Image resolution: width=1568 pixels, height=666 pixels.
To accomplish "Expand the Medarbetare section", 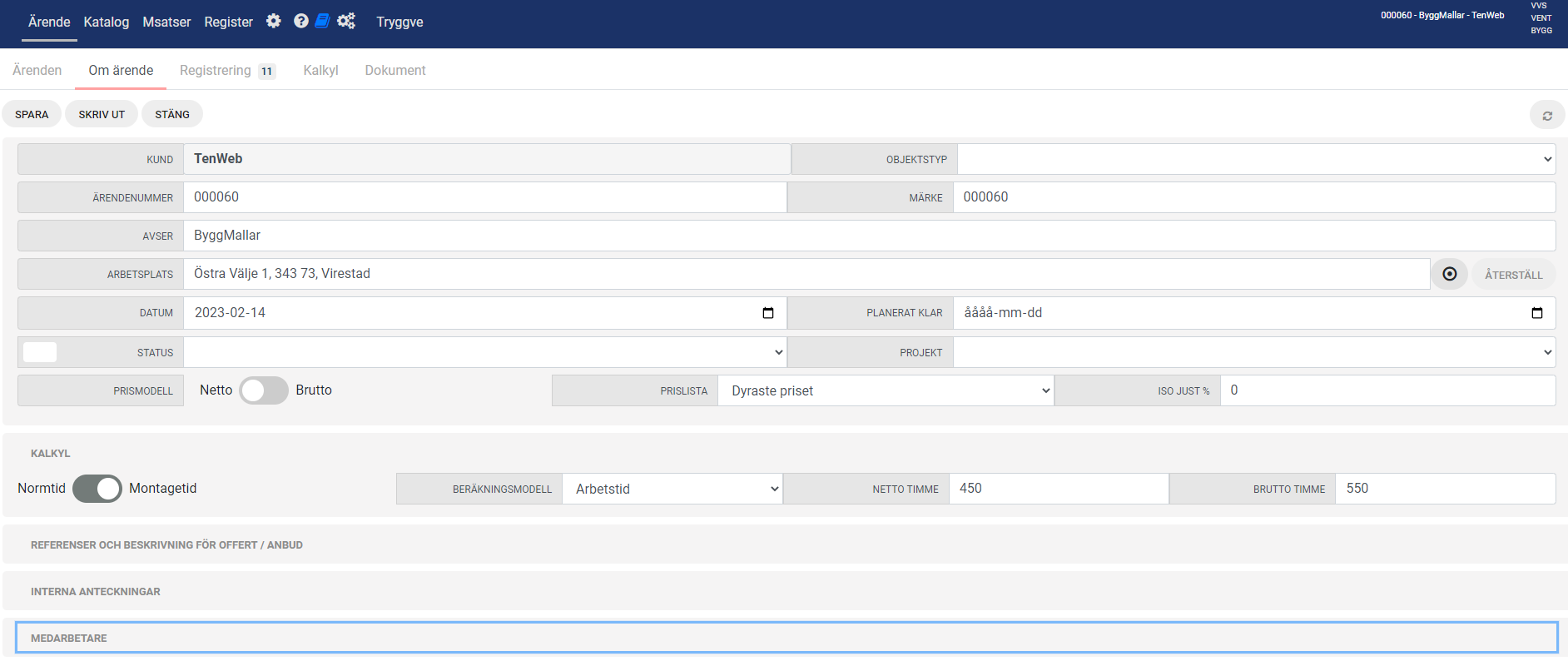I will pos(69,638).
